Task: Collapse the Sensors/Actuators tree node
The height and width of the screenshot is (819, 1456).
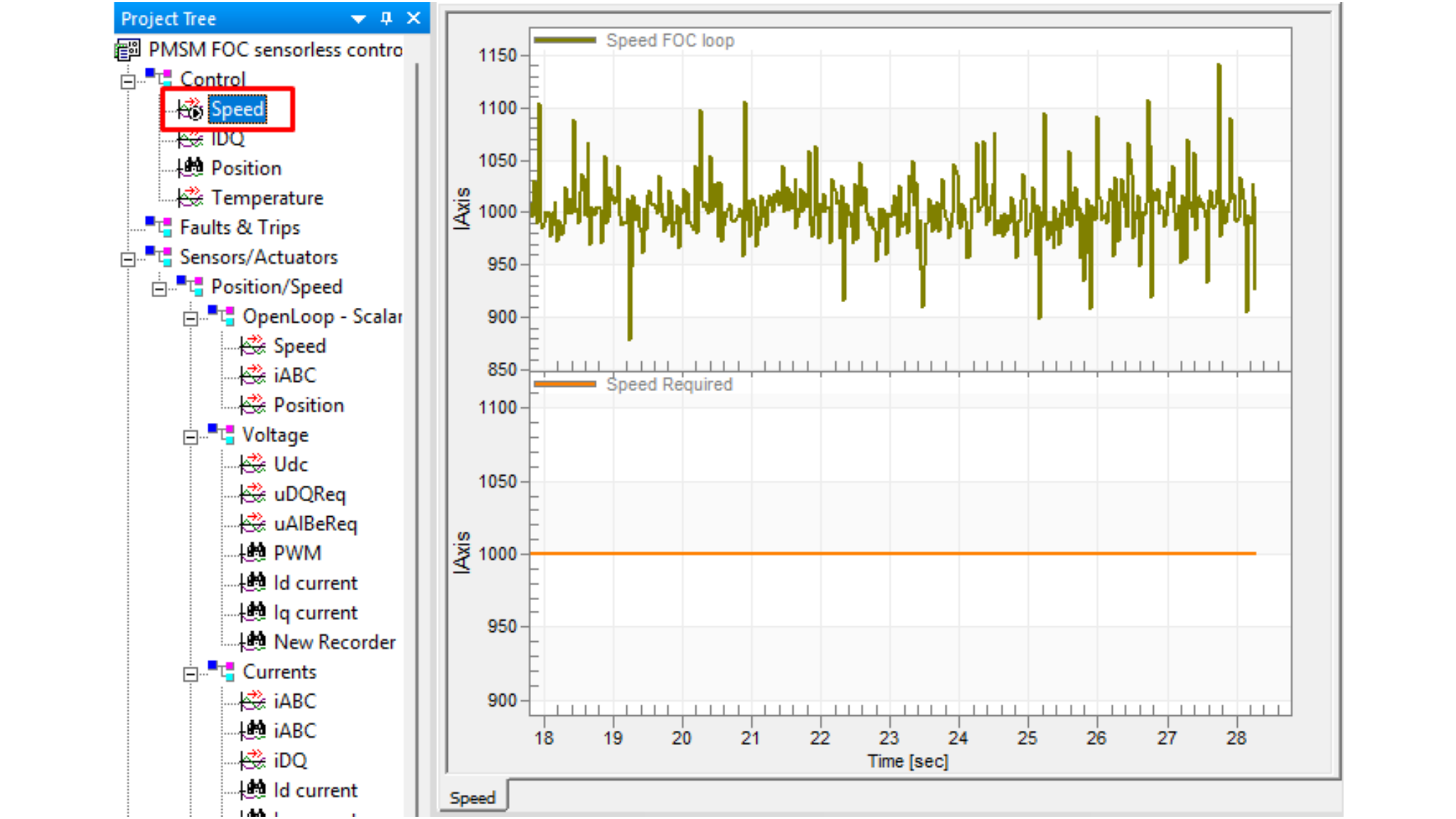Action: (128, 259)
